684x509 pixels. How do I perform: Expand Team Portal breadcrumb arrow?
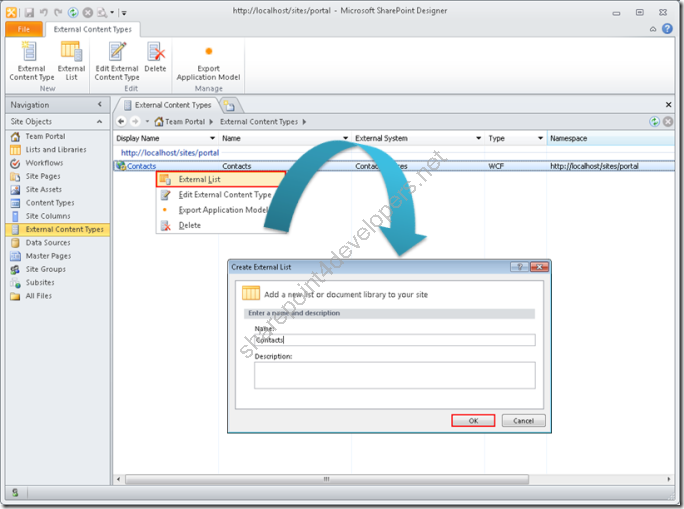[x=211, y=122]
